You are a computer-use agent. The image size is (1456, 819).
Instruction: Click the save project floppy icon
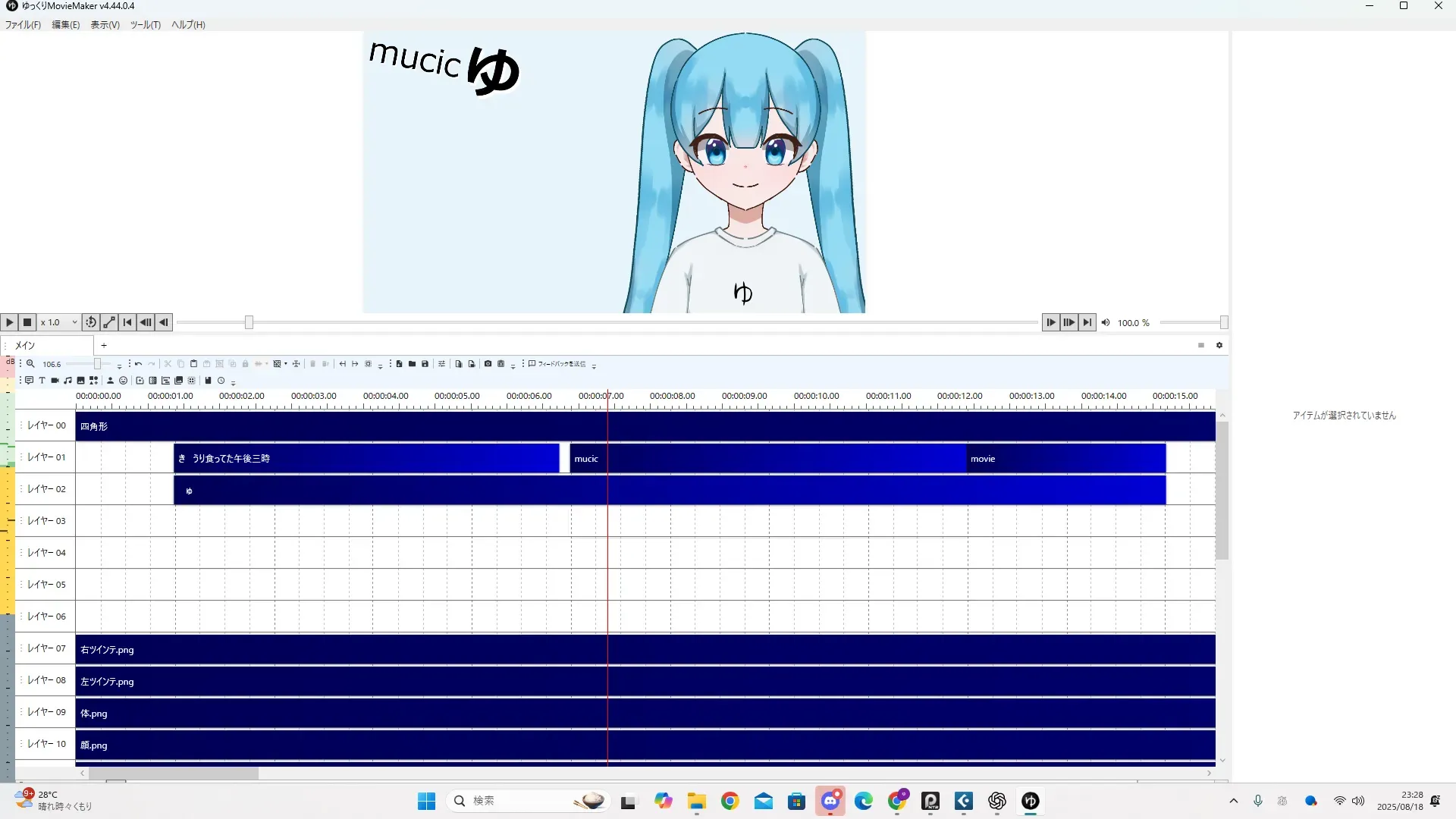pyautogui.click(x=425, y=364)
